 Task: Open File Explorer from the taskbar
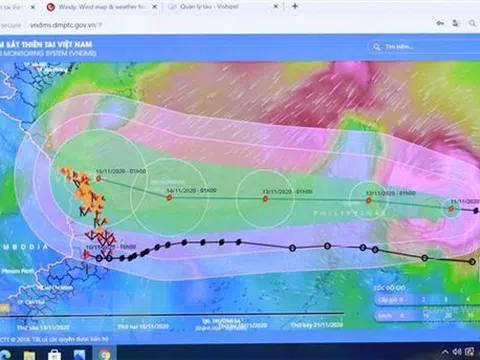coord(30,355)
